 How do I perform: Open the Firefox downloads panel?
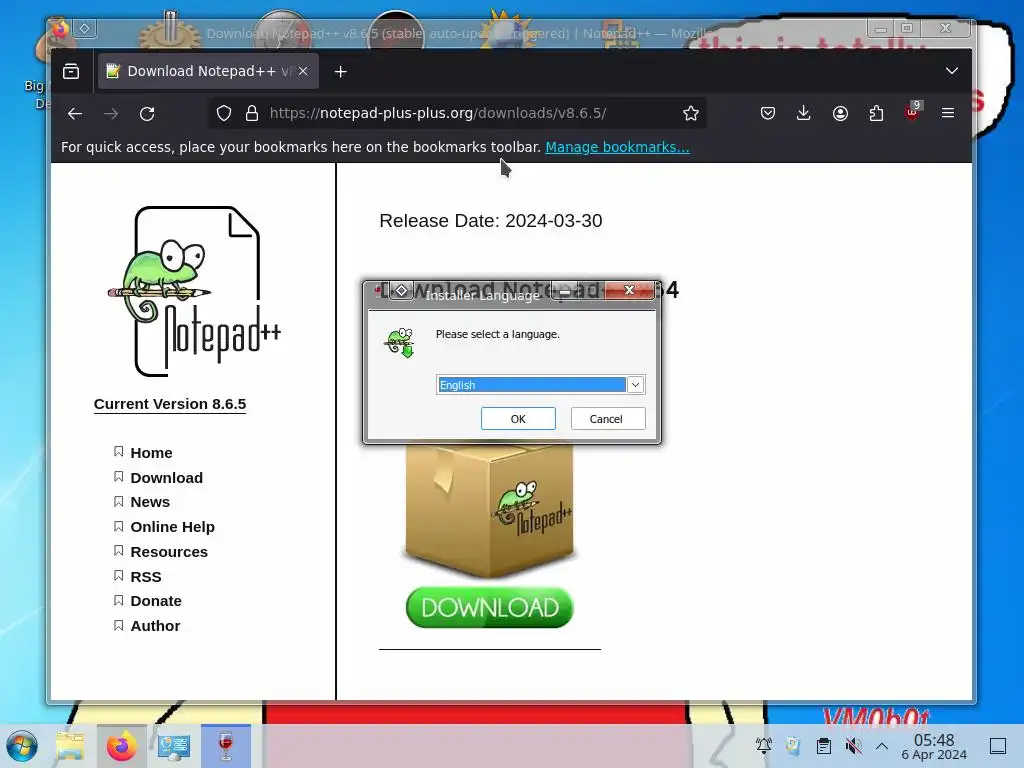click(804, 114)
